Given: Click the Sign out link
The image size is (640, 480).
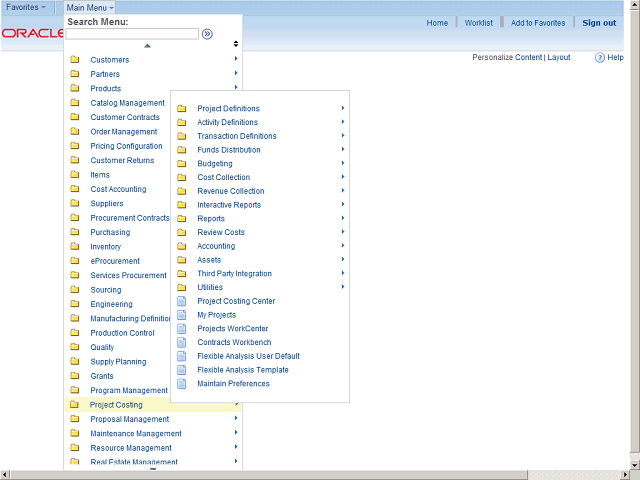Looking at the screenshot, I should 599,23.
